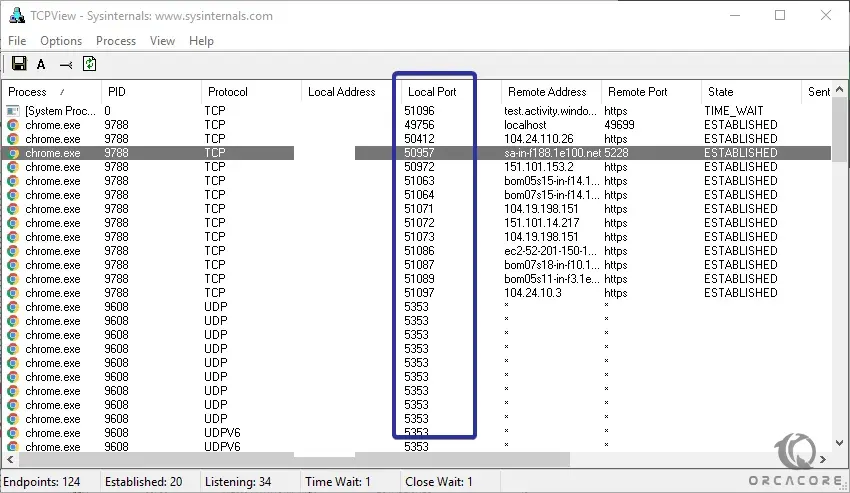Click Chrome icon in the highlighted port 50957 row
This screenshot has height=493, width=850.
pos(13,153)
